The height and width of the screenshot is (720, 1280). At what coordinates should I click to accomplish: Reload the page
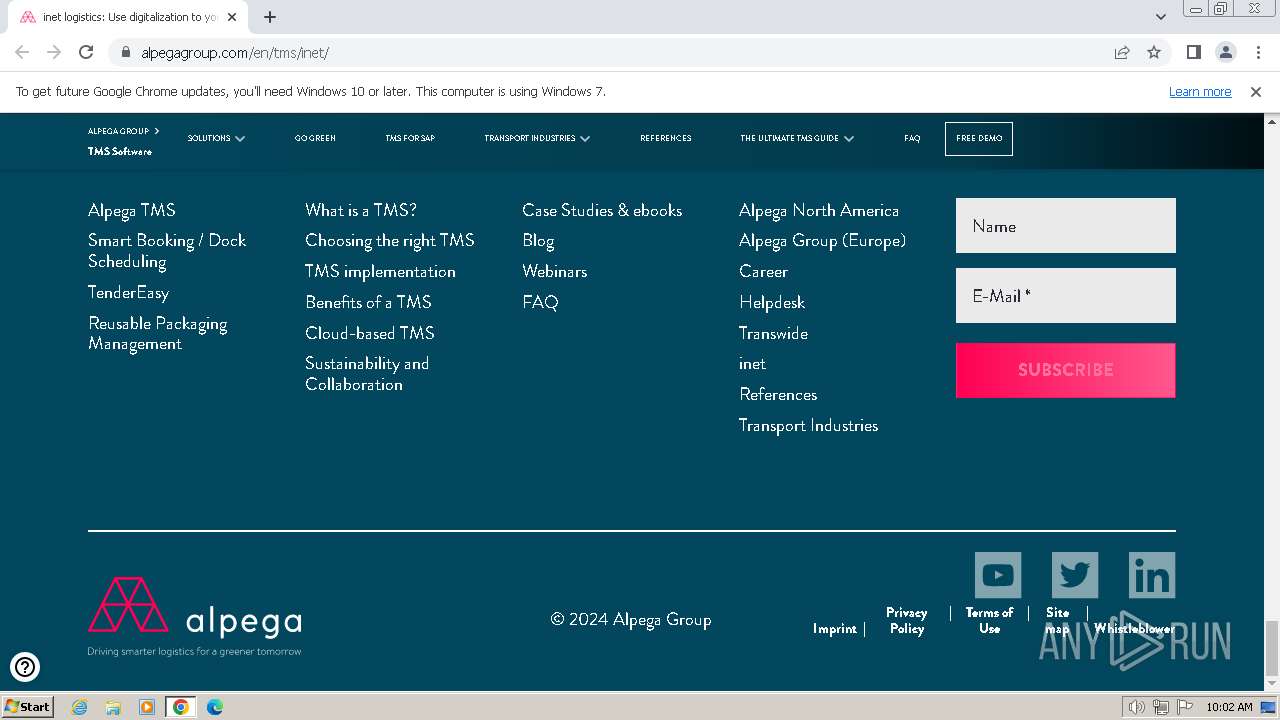click(x=86, y=52)
